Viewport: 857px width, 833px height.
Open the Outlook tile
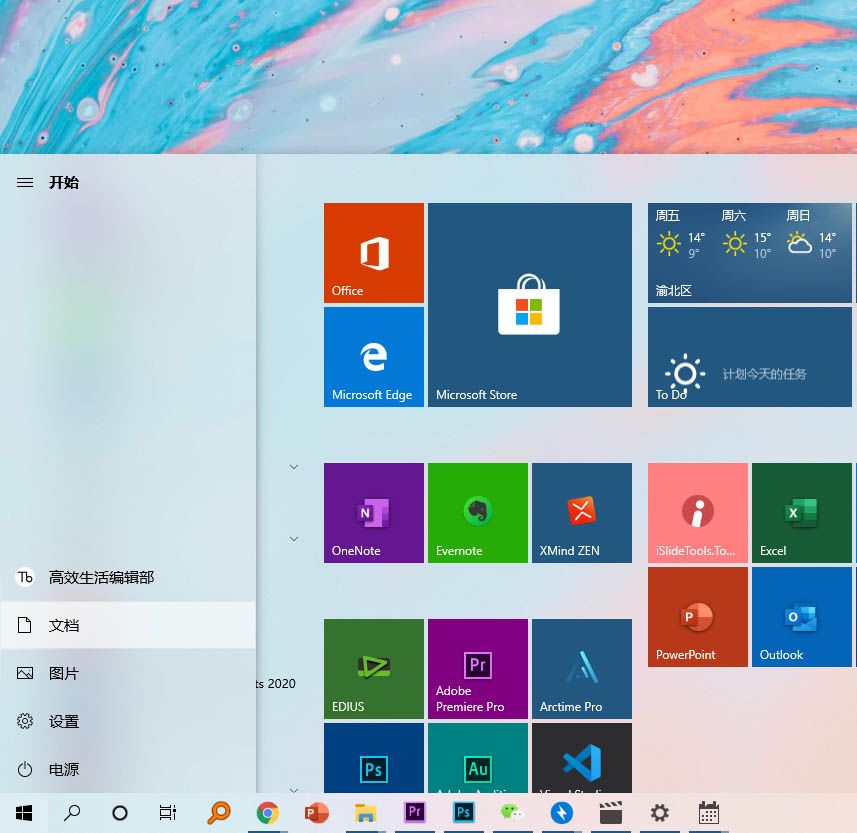click(801, 617)
